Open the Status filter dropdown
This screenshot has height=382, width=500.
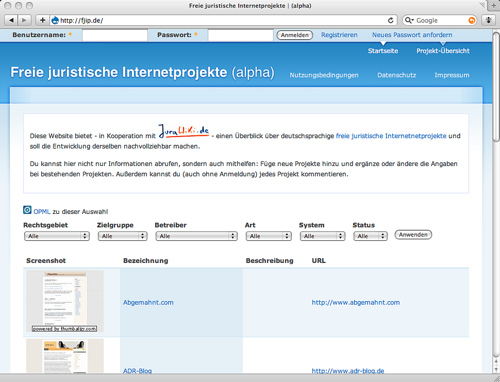point(370,236)
